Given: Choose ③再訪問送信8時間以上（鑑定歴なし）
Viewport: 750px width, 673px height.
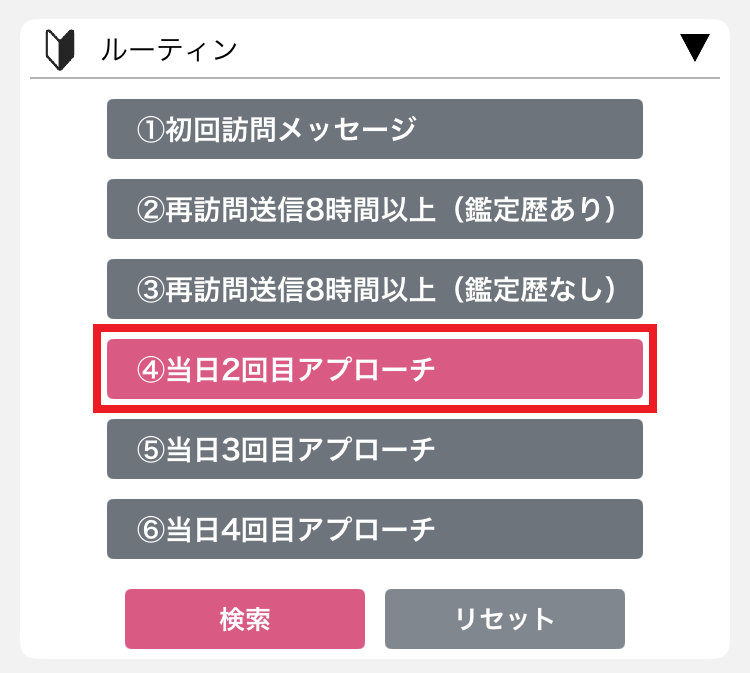Looking at the screenshot, I should [375, 289].
